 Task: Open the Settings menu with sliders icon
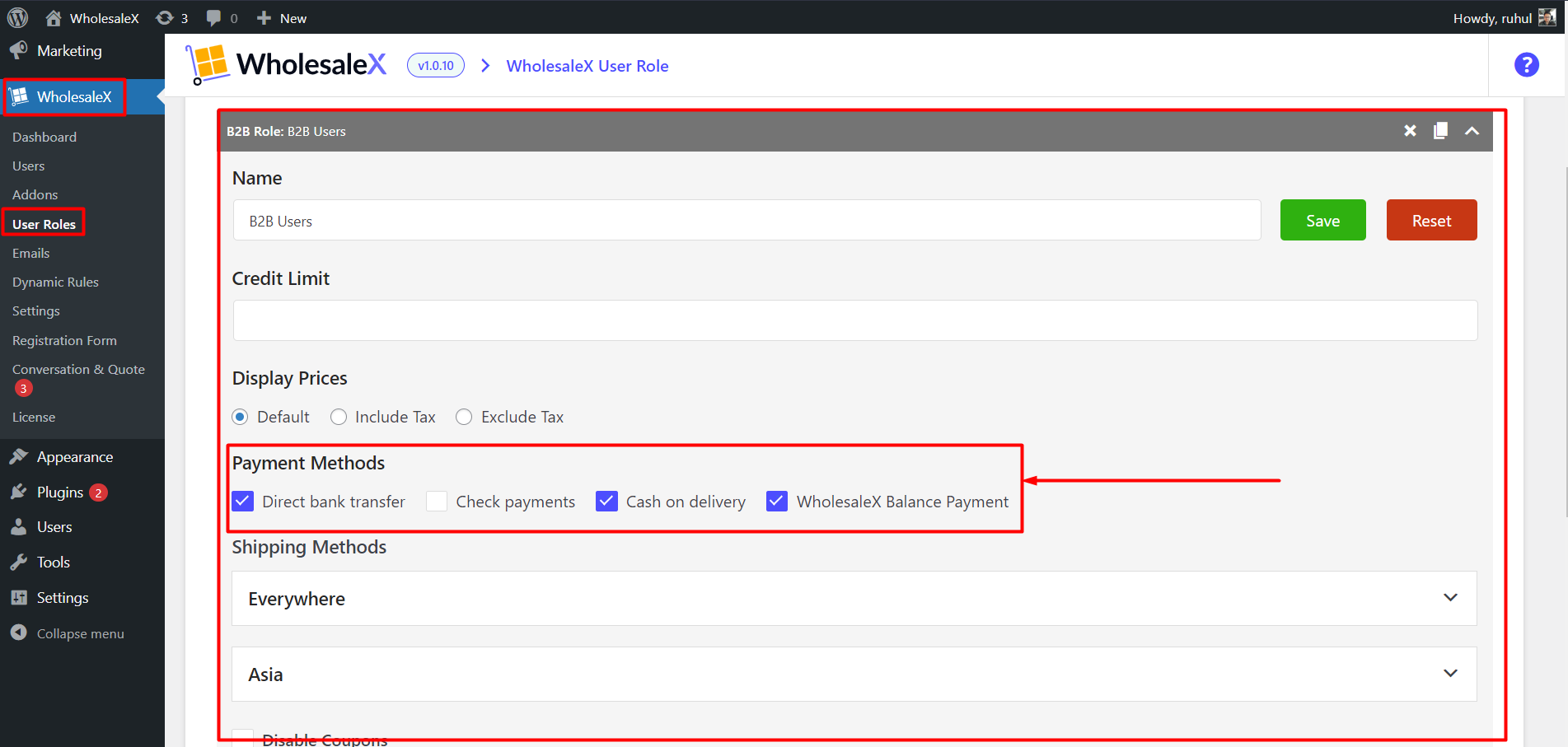click(x=49, y=598)
